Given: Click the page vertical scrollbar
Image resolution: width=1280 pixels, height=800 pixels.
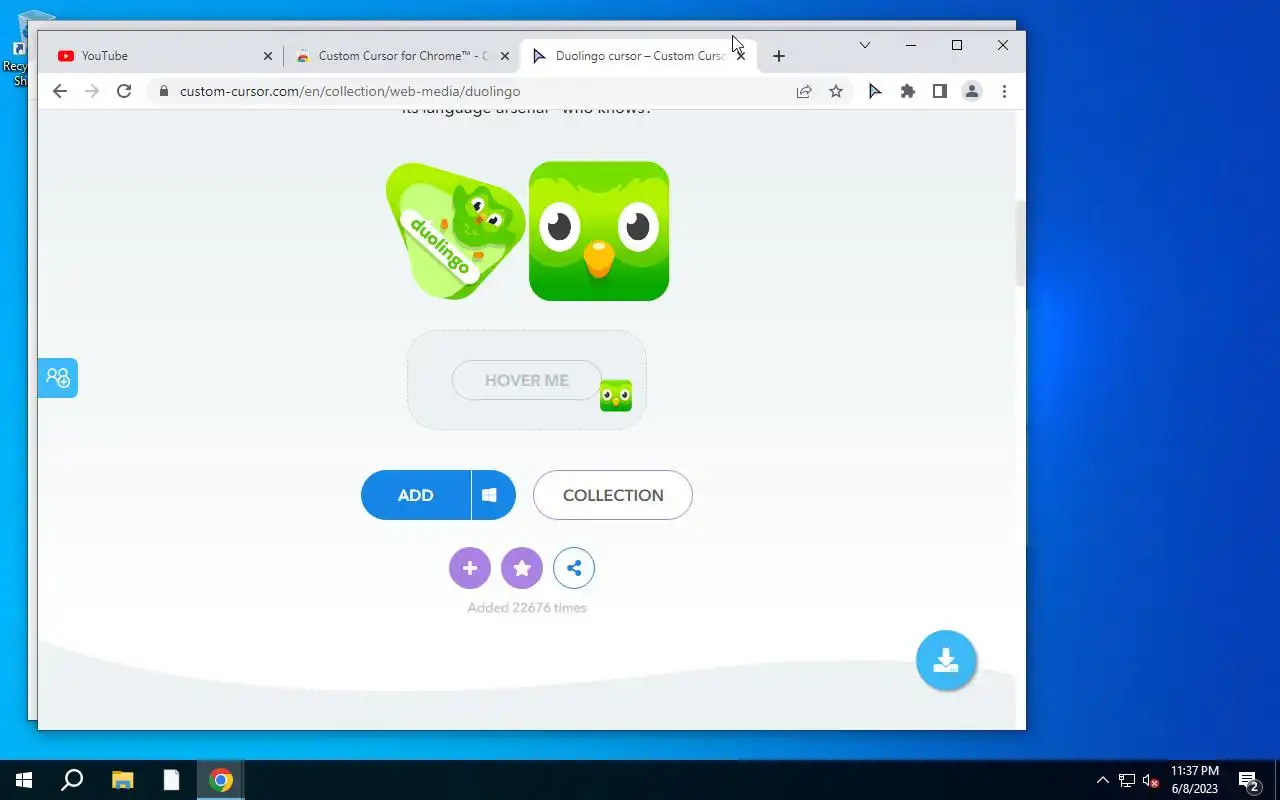Looking at the screenshot, I should tap(1020, 242).
